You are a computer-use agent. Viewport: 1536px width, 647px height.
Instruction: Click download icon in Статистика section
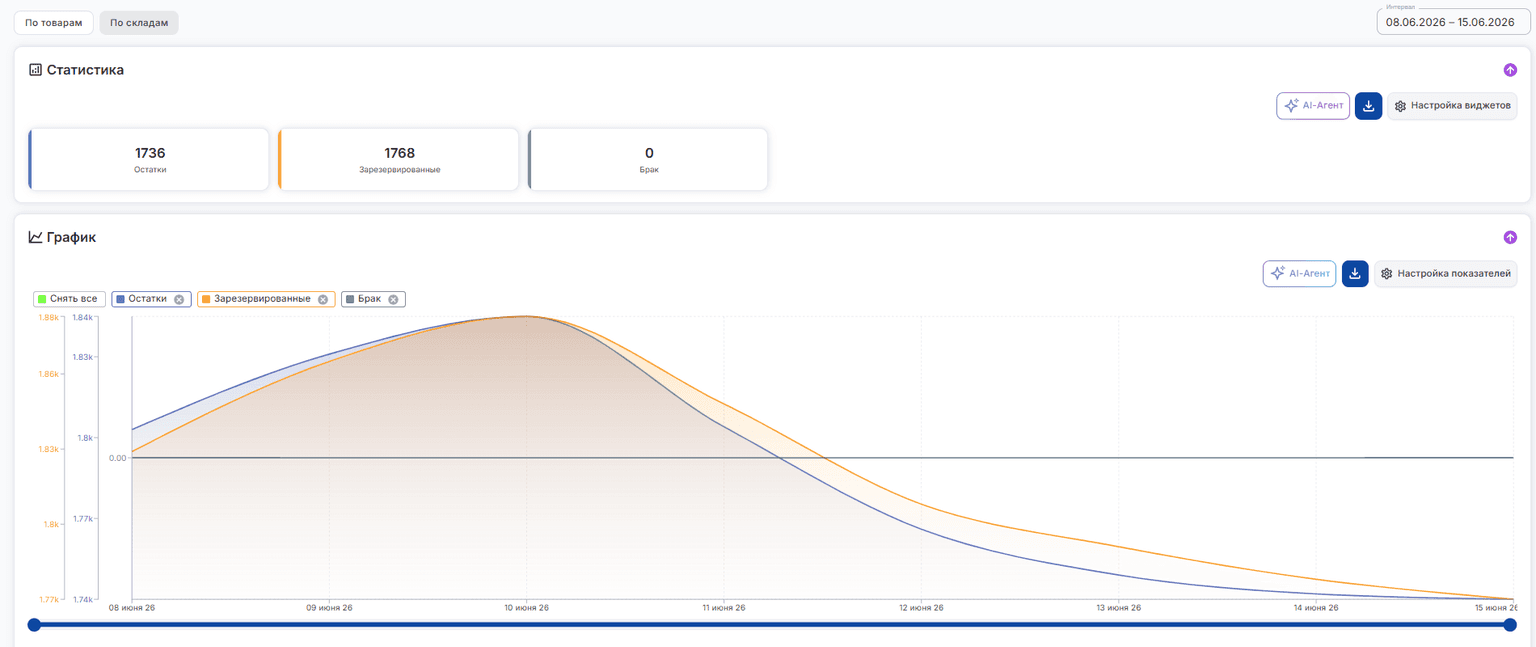1368,106
